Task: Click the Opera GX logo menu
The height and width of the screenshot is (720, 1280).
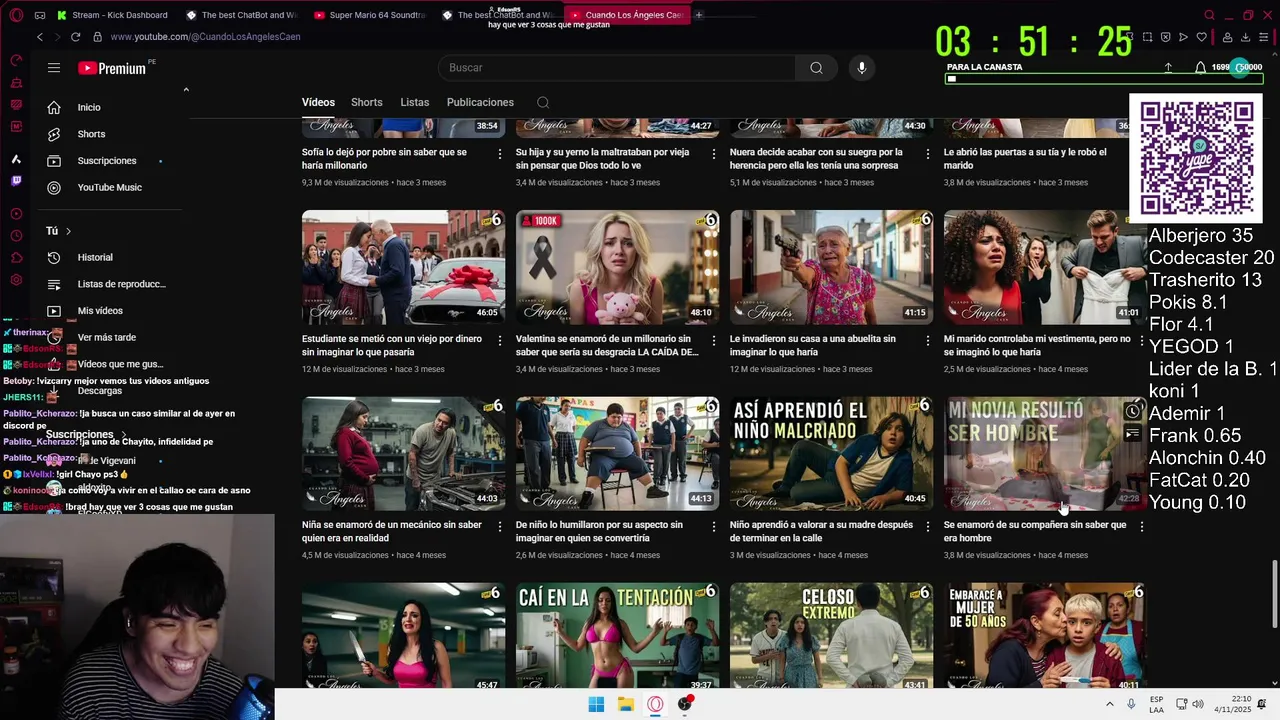Action: click(16, 15)
